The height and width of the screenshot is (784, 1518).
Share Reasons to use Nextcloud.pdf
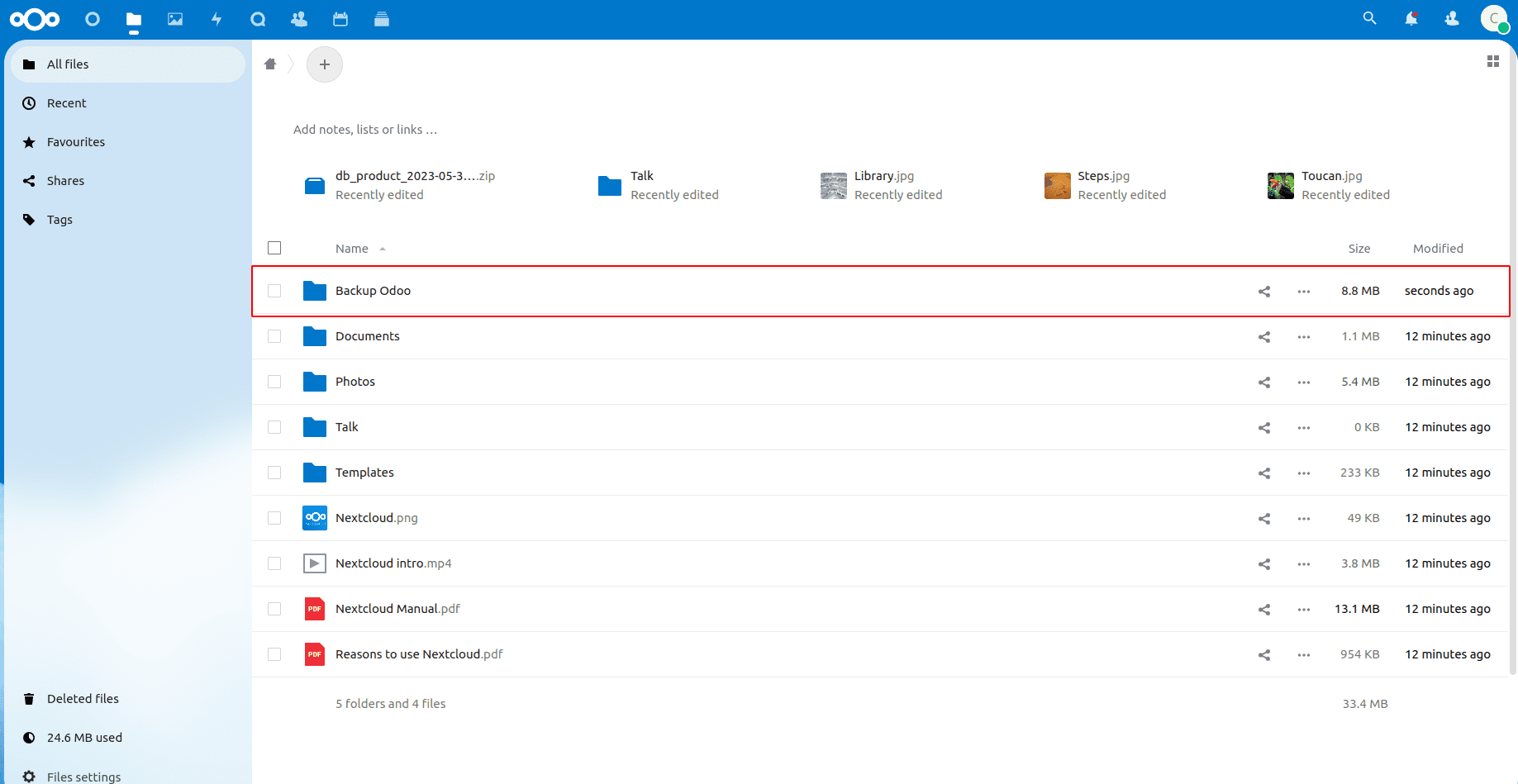click(1264, 654)
